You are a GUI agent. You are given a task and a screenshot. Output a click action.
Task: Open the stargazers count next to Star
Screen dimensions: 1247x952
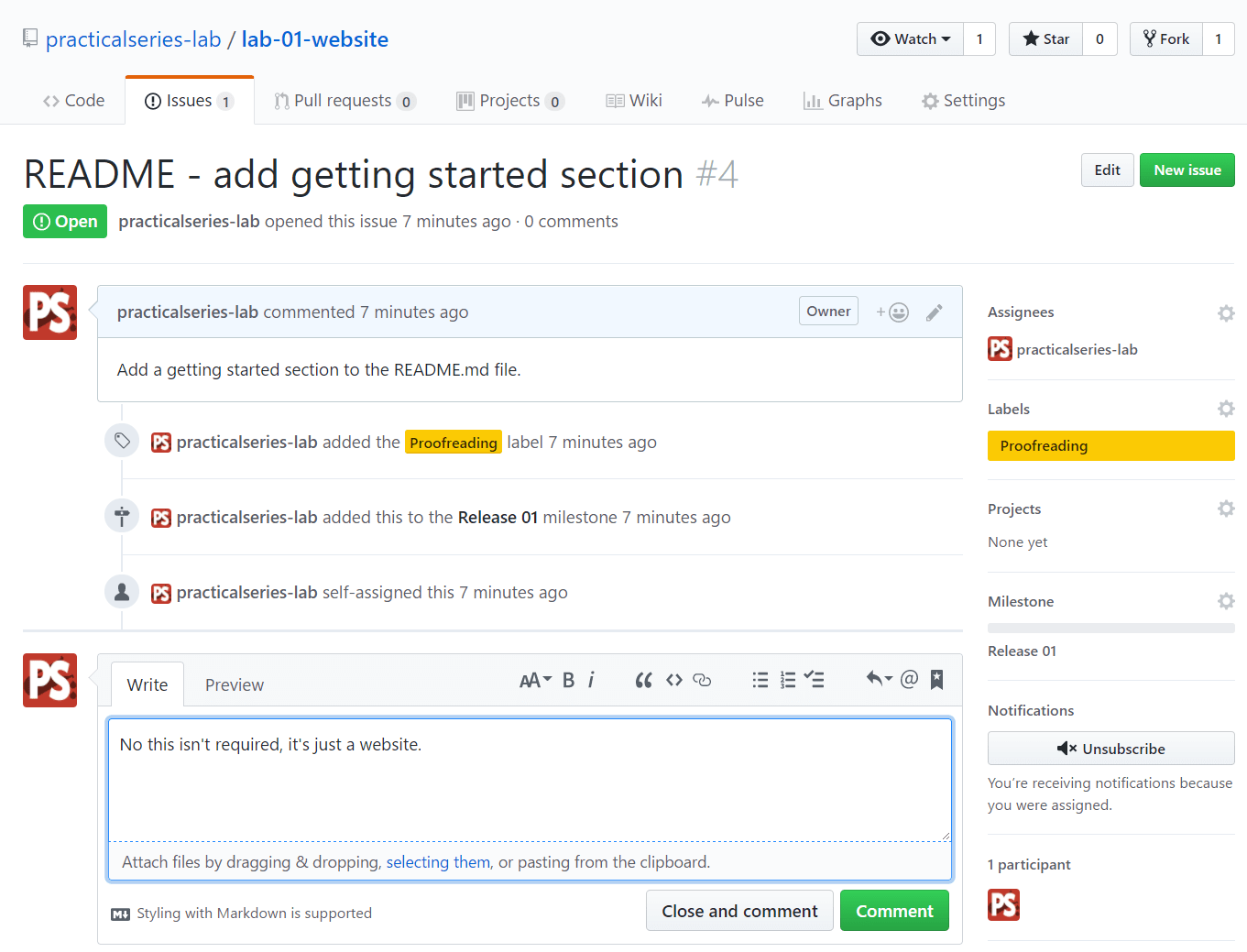(x=1099, y=38)
